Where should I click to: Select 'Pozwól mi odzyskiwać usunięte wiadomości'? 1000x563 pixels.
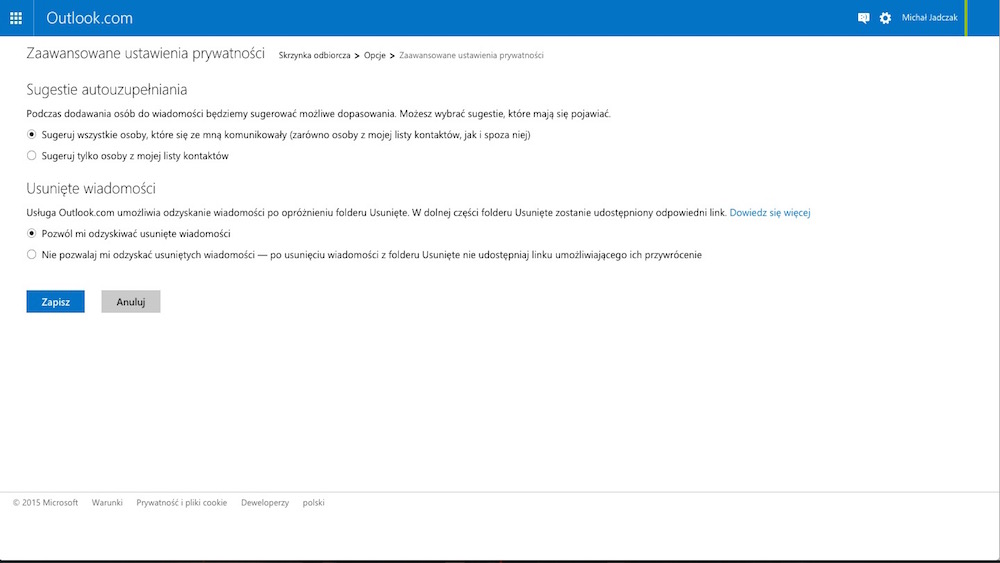pos(31,233)
